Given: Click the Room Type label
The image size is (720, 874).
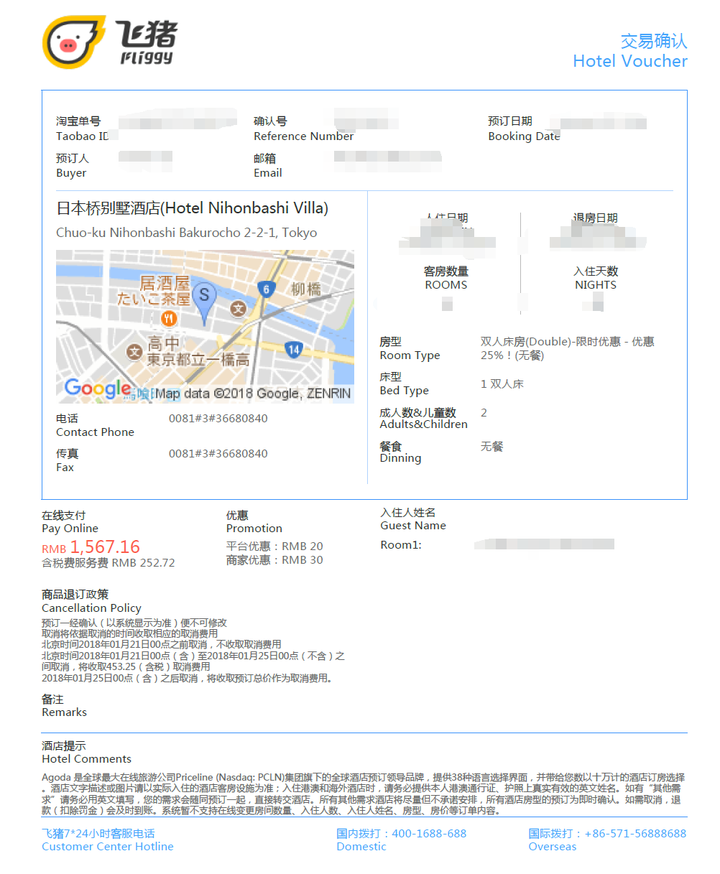Looking at the screenshot, I should coord(410,355).
